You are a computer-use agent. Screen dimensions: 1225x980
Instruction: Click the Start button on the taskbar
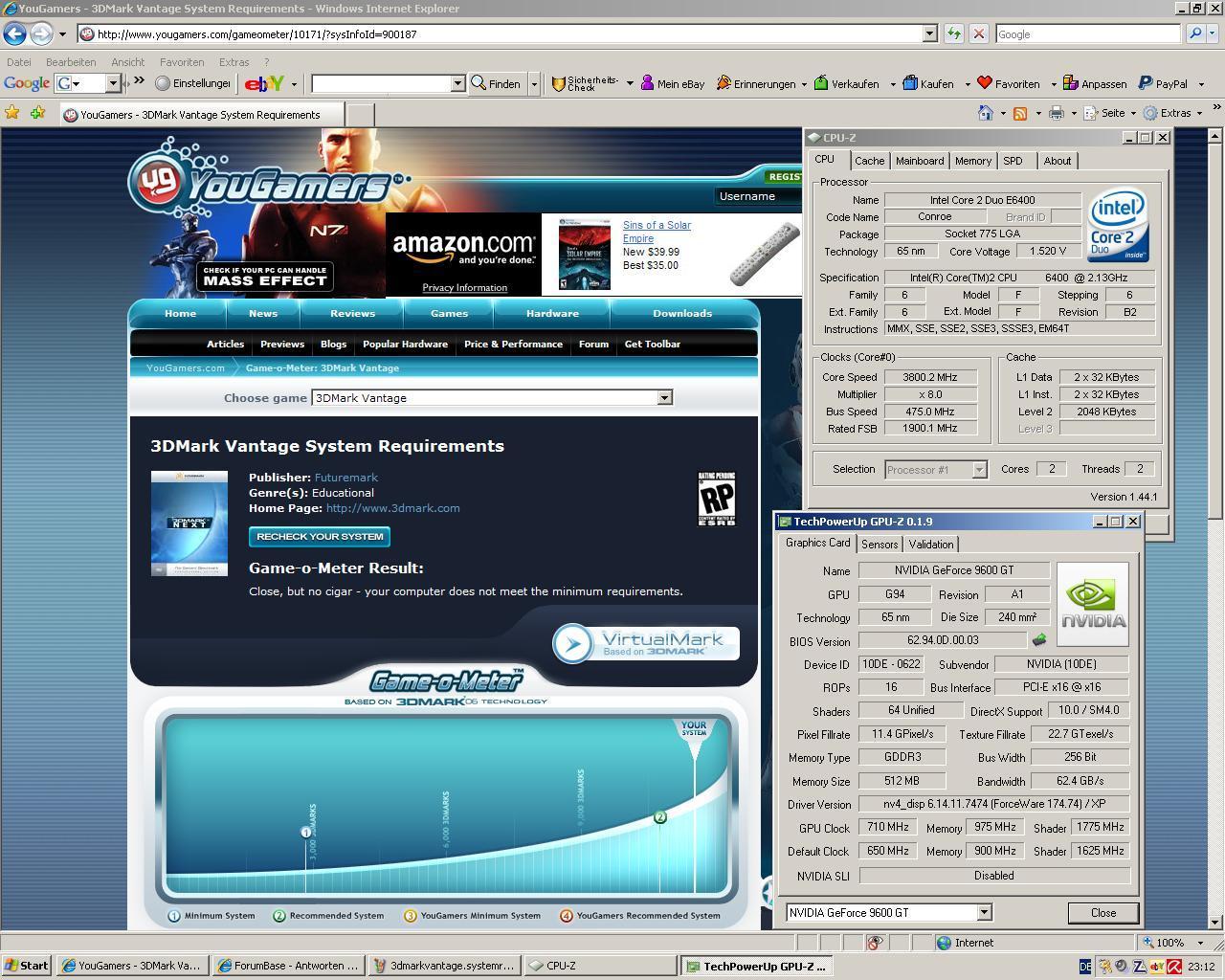coord(27,966)
